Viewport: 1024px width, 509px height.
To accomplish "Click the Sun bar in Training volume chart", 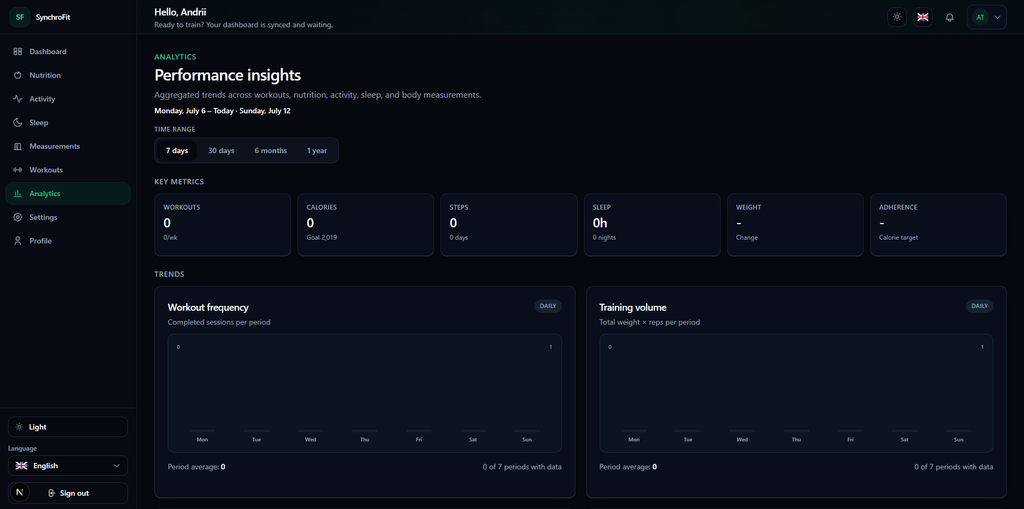I will (959, 431).
